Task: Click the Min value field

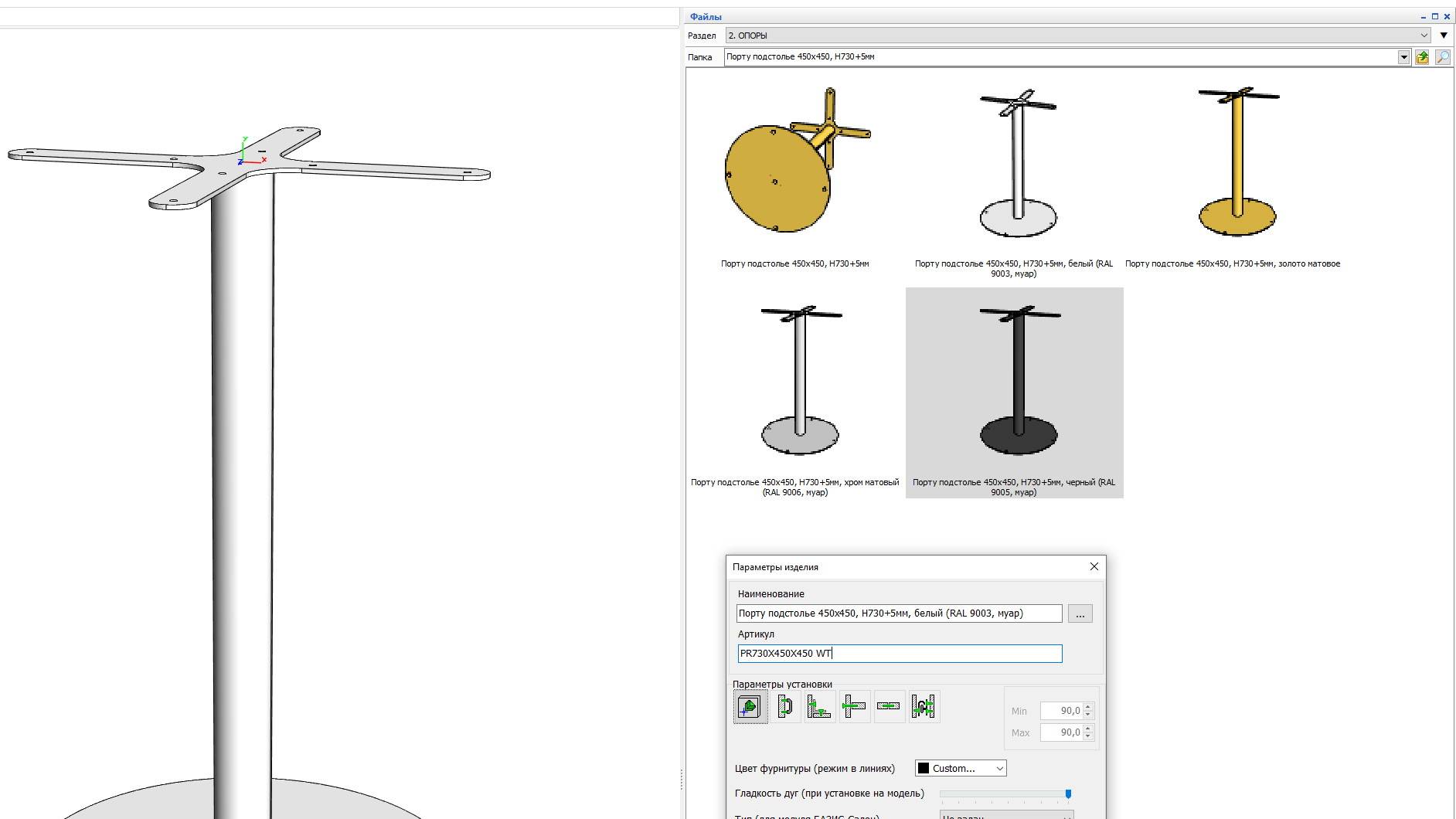Action: [1062, 711]
